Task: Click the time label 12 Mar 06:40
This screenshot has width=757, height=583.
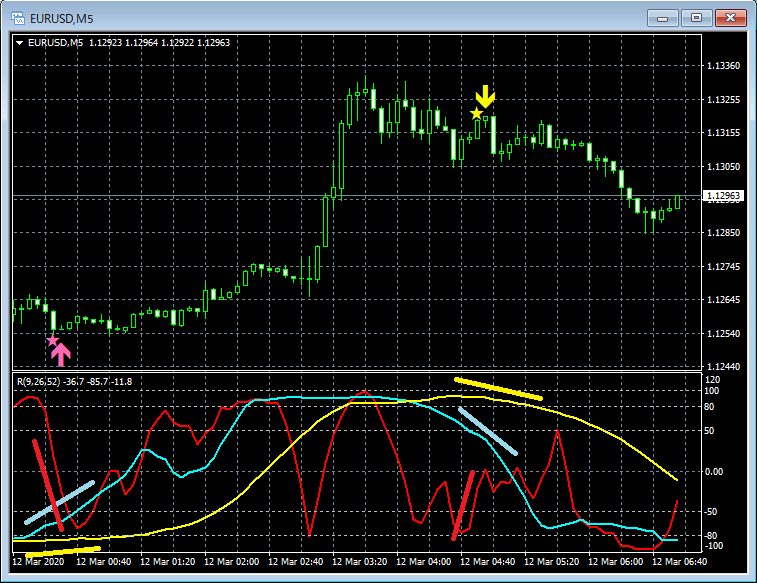Action: coord(680,562)
